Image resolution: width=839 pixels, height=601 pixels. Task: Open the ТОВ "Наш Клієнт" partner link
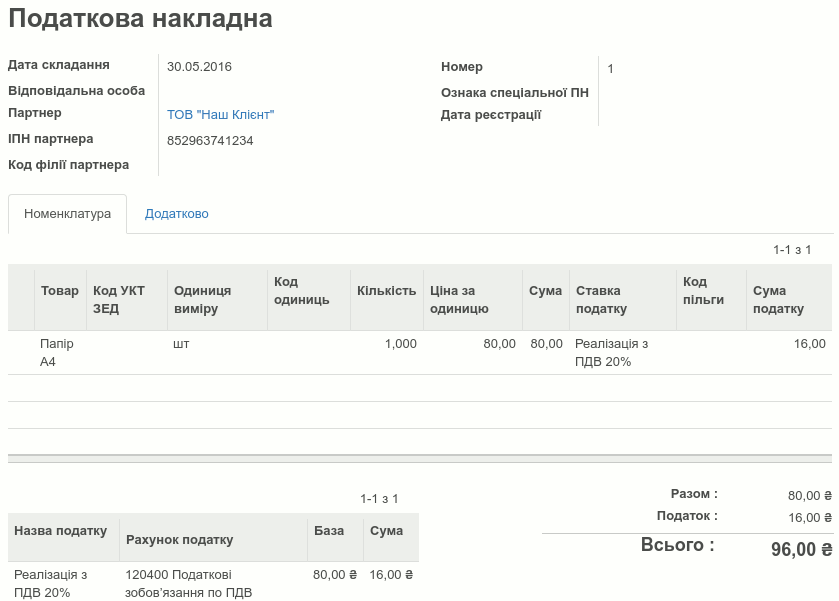pyautogui.click(x=220, y=115)
